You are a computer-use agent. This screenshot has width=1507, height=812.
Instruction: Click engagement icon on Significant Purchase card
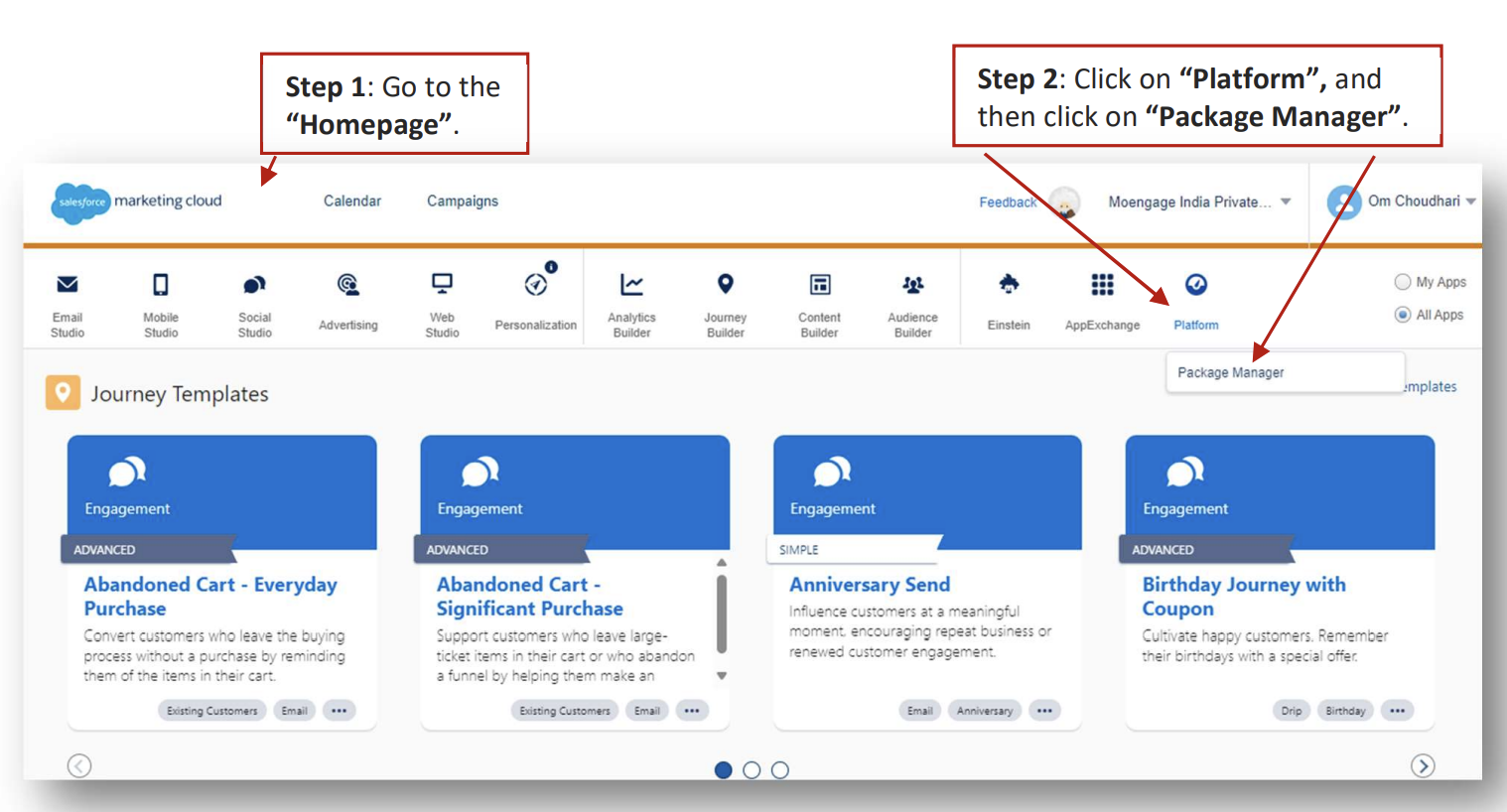[x=480, y=472]
